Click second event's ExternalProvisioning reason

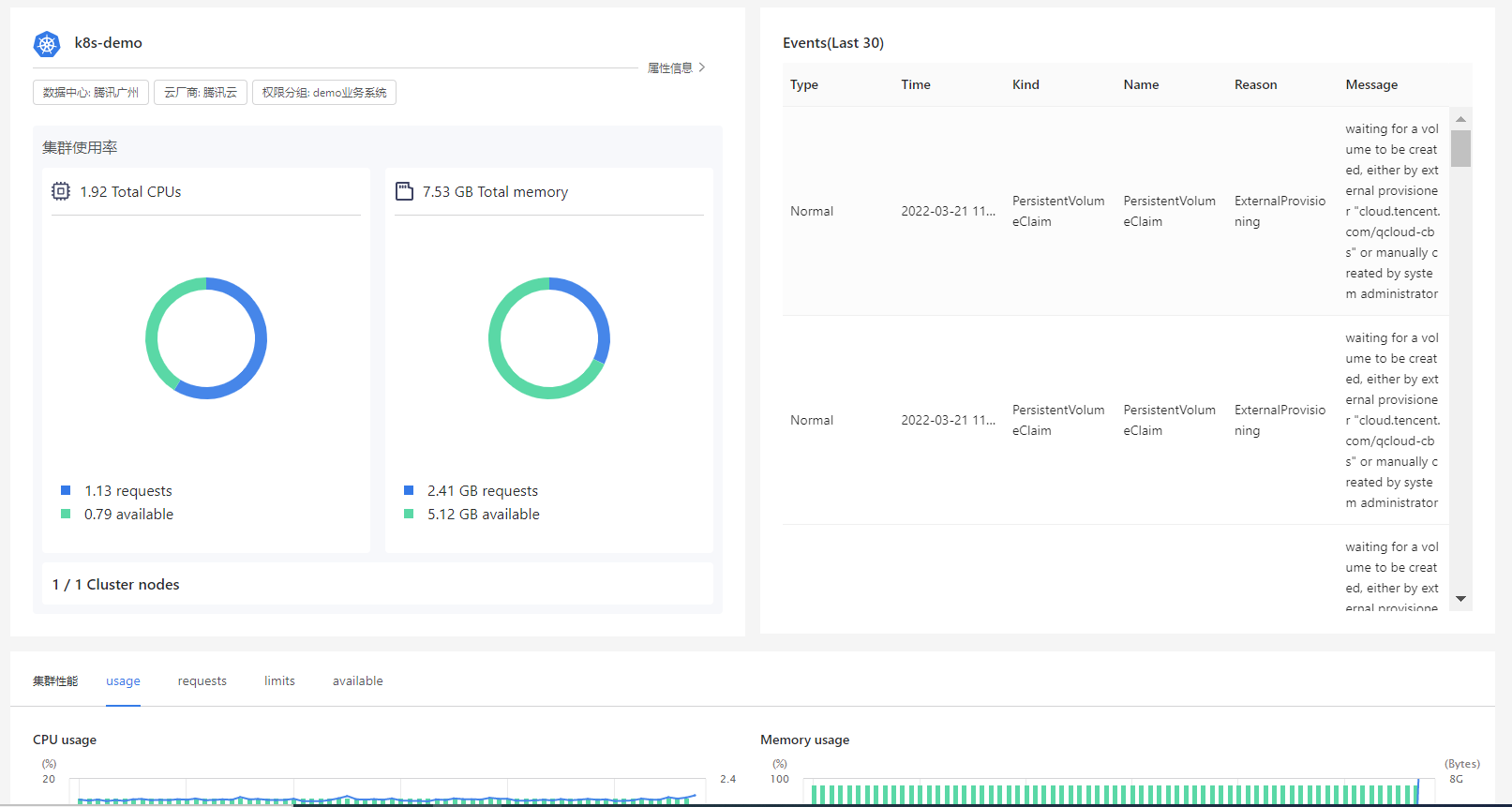[x=1280, y=420]
